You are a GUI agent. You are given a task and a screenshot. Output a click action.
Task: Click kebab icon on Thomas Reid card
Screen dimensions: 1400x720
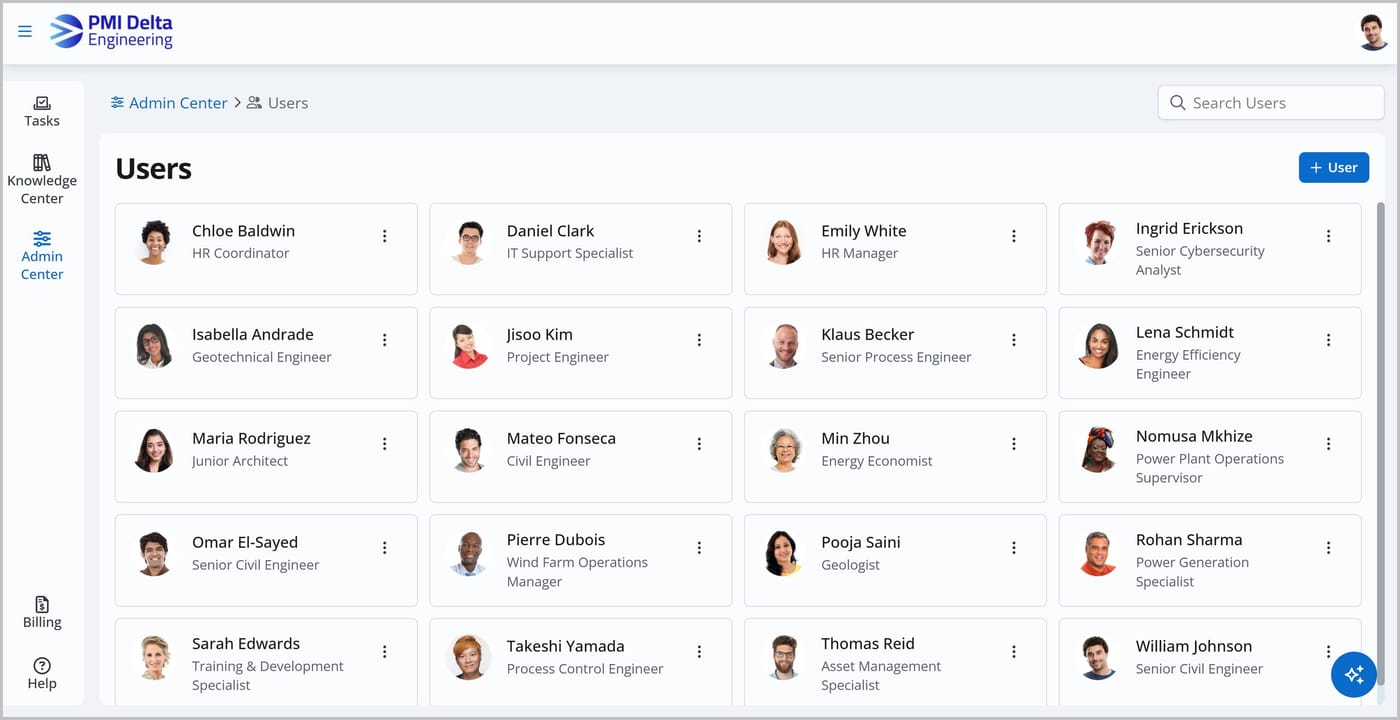[1013, 652]
